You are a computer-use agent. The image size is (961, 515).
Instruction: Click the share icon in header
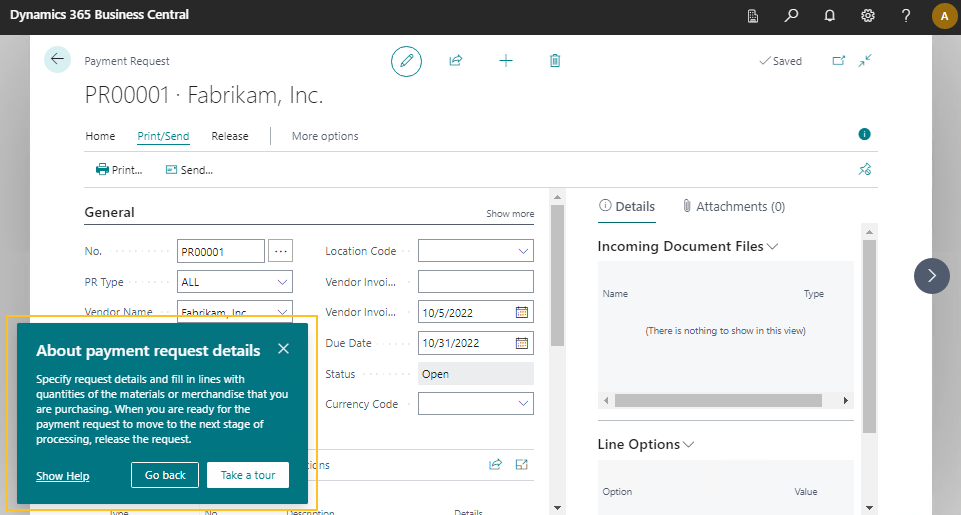[x=456, y=61]
